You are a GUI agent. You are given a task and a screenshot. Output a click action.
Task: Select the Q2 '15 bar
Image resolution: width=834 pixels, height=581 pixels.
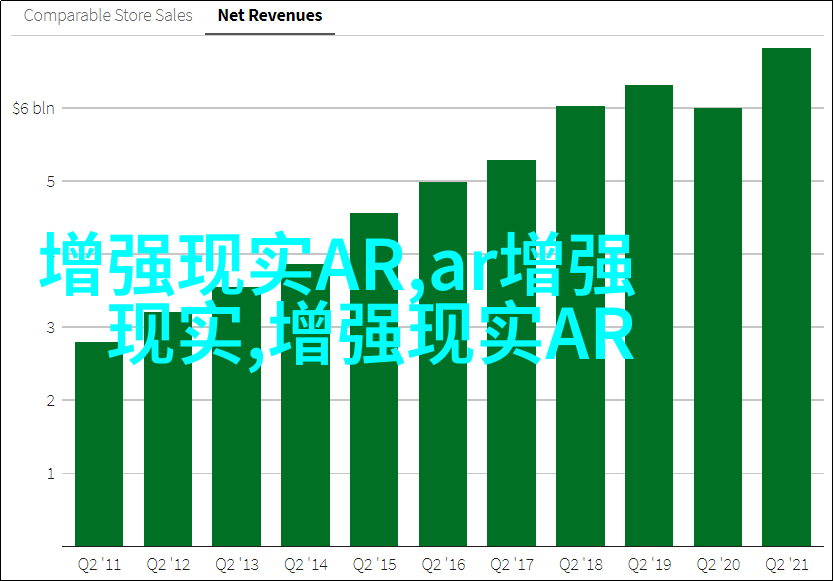[x=374, y=379]
